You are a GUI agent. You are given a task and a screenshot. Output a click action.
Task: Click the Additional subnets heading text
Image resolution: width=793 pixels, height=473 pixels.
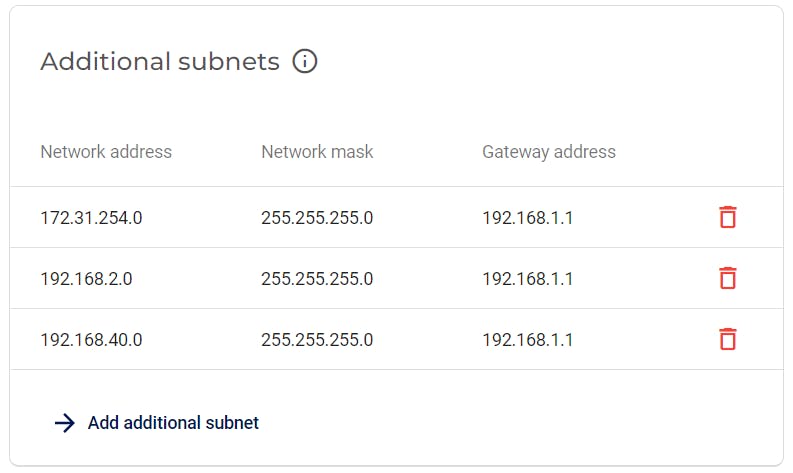tap(160, 62)
